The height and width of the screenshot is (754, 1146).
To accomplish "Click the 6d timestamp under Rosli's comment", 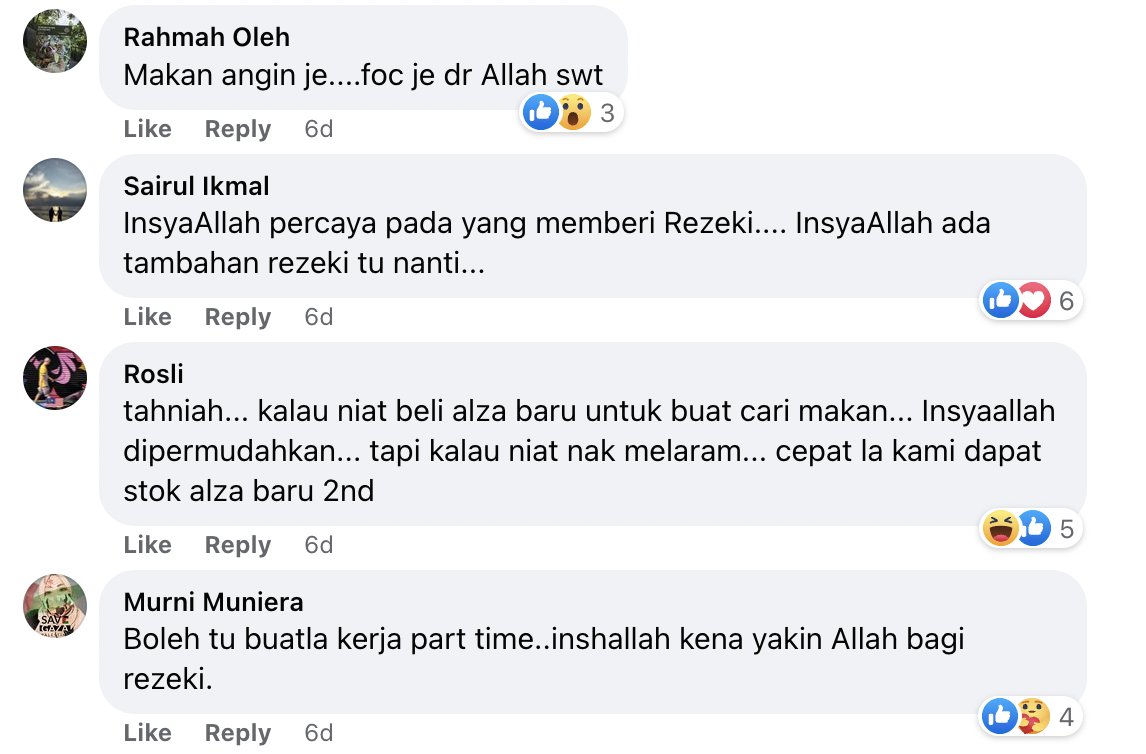I will 318,545.
